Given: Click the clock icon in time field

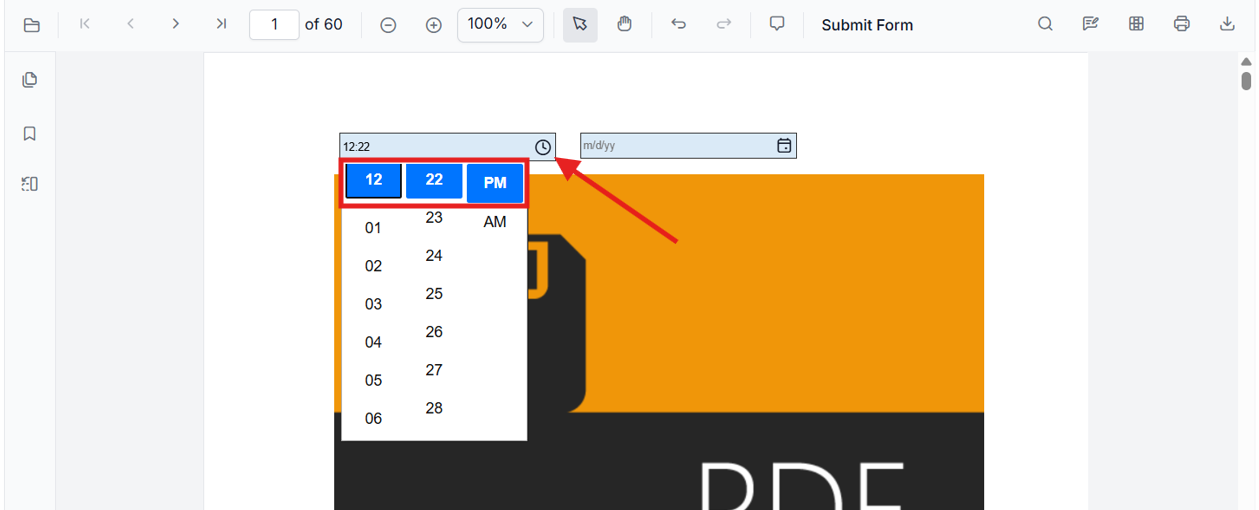Looking at the screenshot, I should (x=543, y=147).
